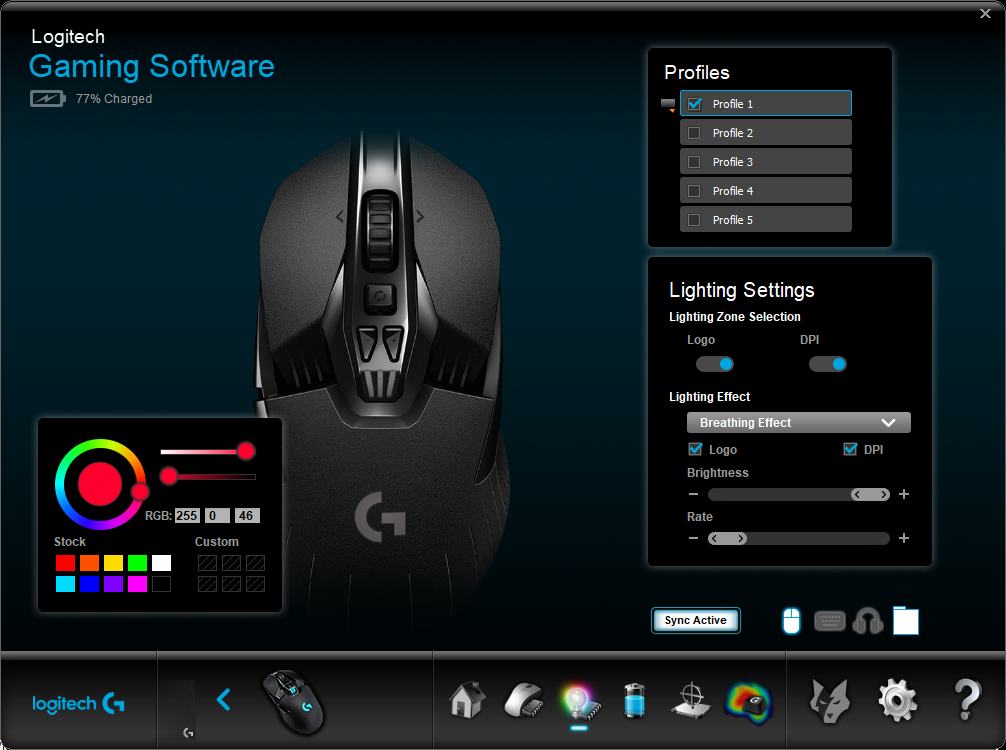Increase brightness with the plus icon
The image size is (1006, 750).
pyautogui.click(x=904, y=494)
